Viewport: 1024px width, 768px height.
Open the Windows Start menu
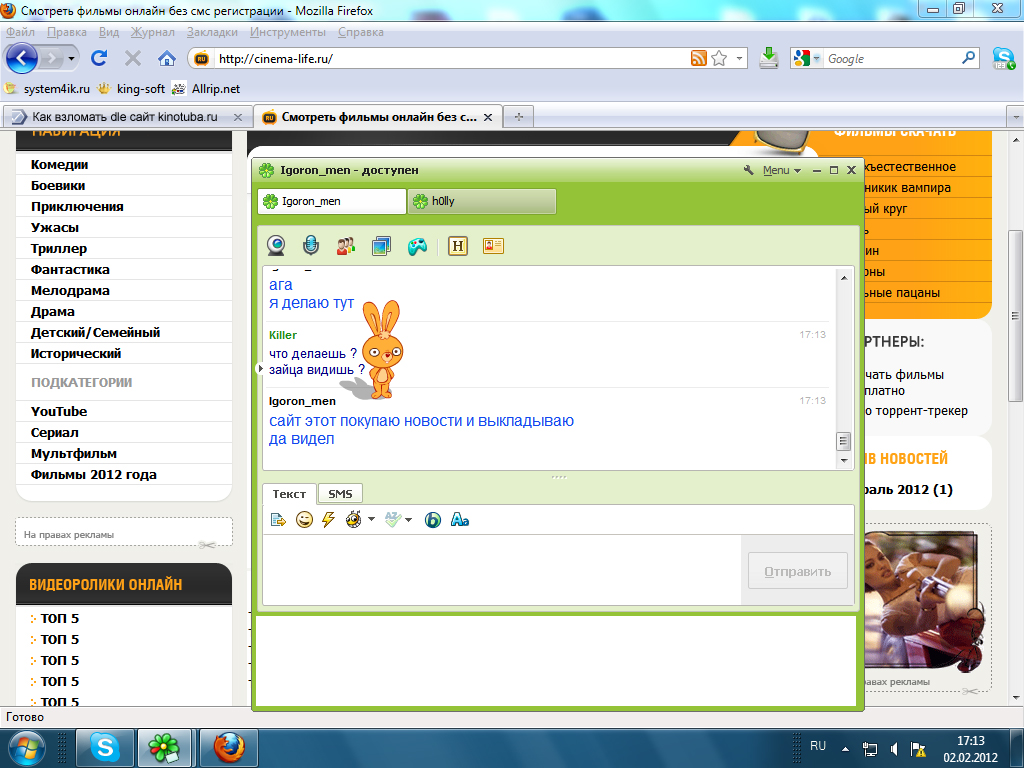coord(27,748)
